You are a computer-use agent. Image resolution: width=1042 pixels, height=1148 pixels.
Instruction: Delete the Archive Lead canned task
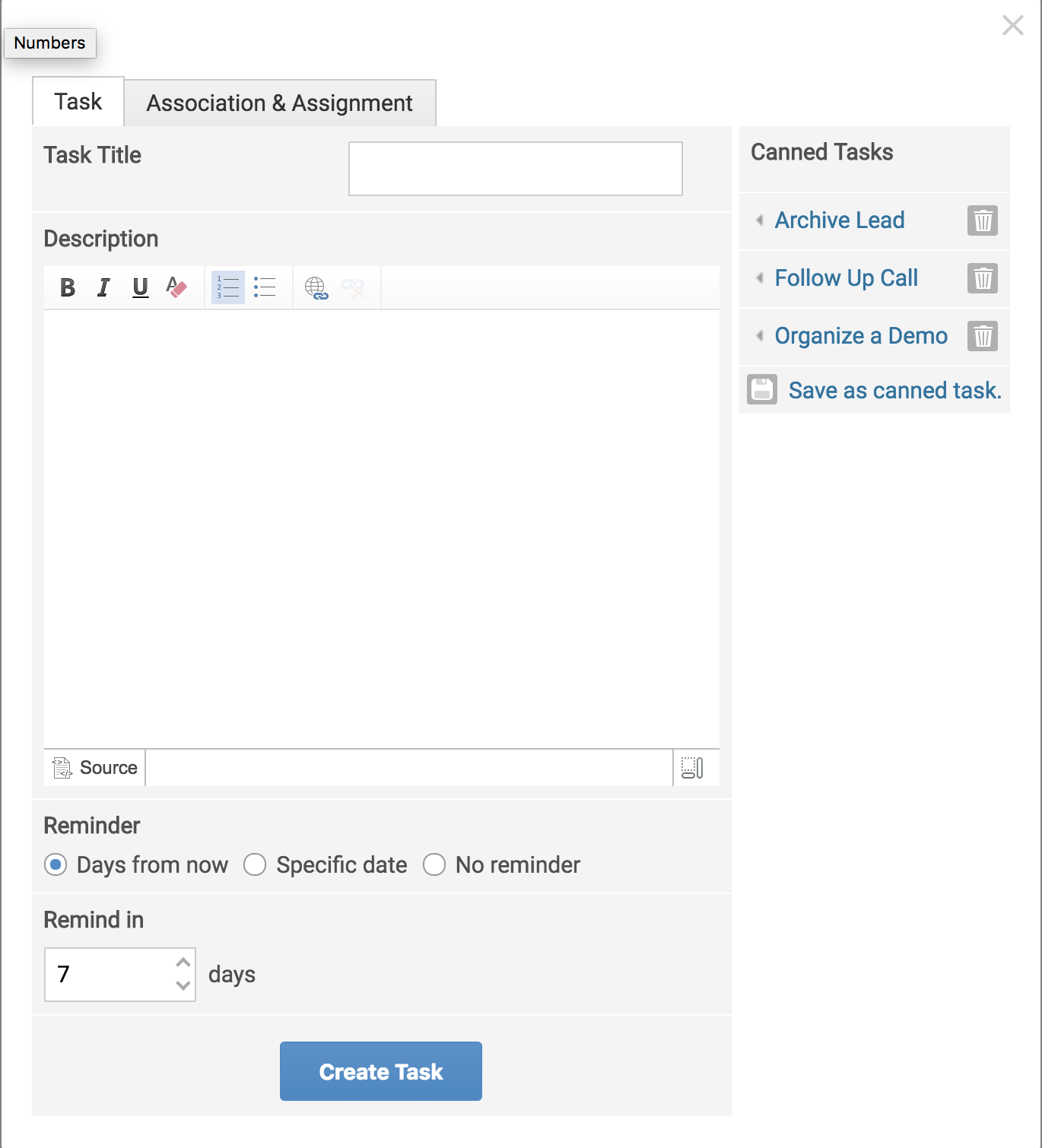982,220
